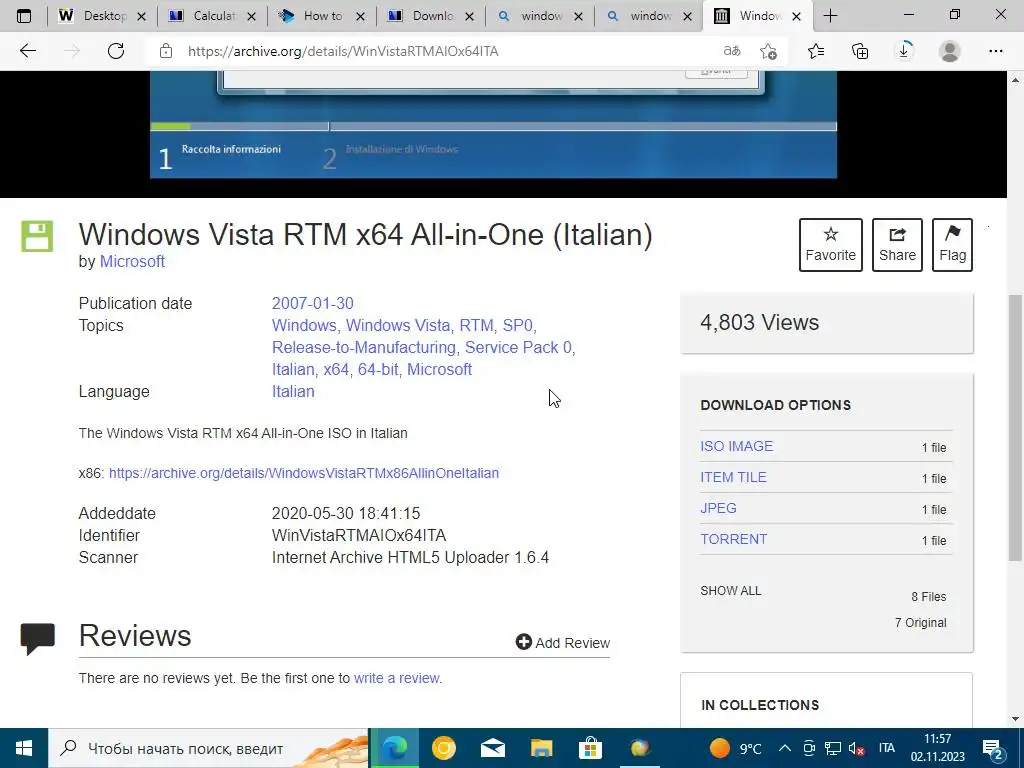Open the Microsoft author link
1024x768 pixels.
132,261
